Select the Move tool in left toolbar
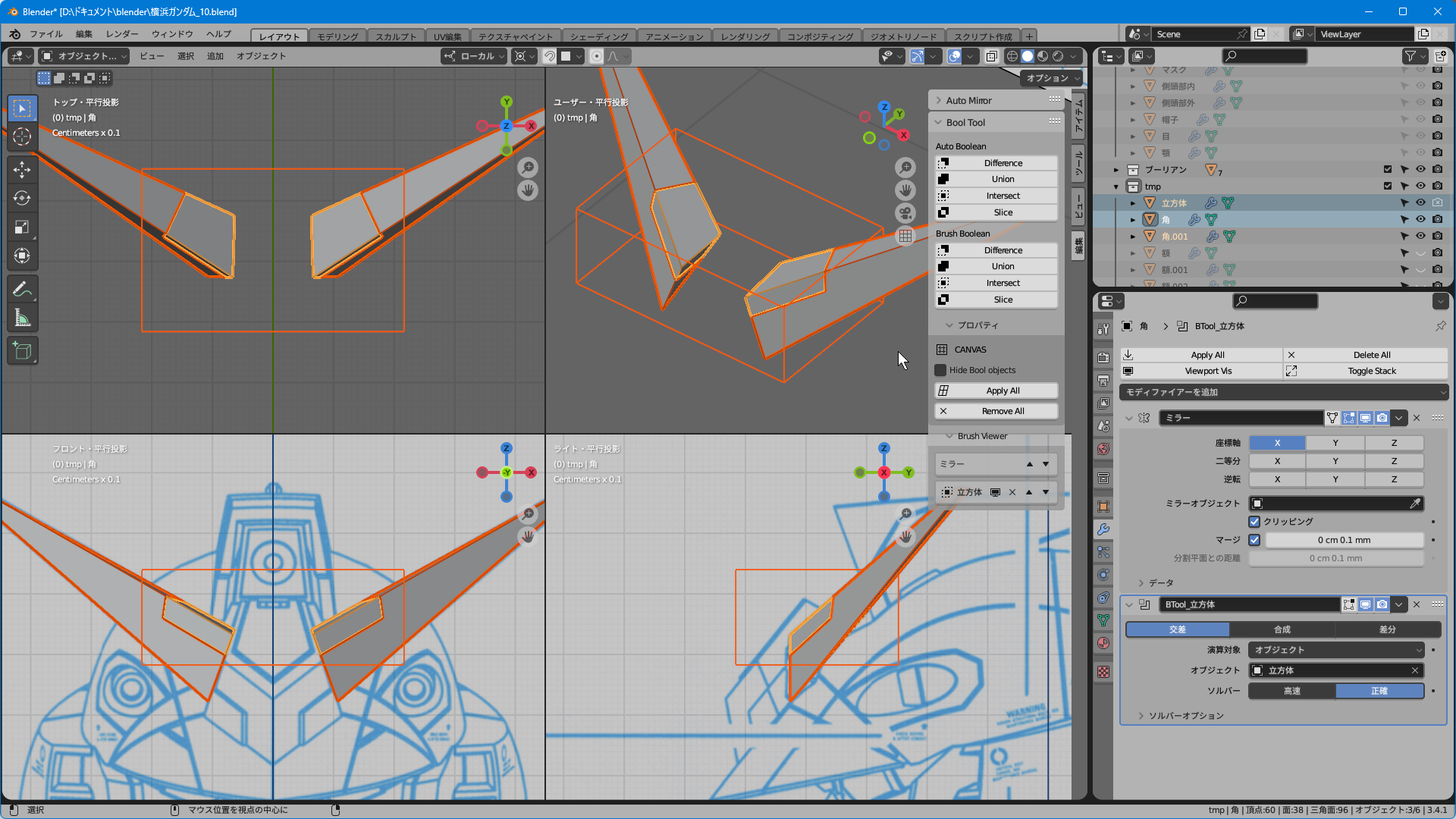This screenshot has width=1456, height=819. tap(22, 169)
